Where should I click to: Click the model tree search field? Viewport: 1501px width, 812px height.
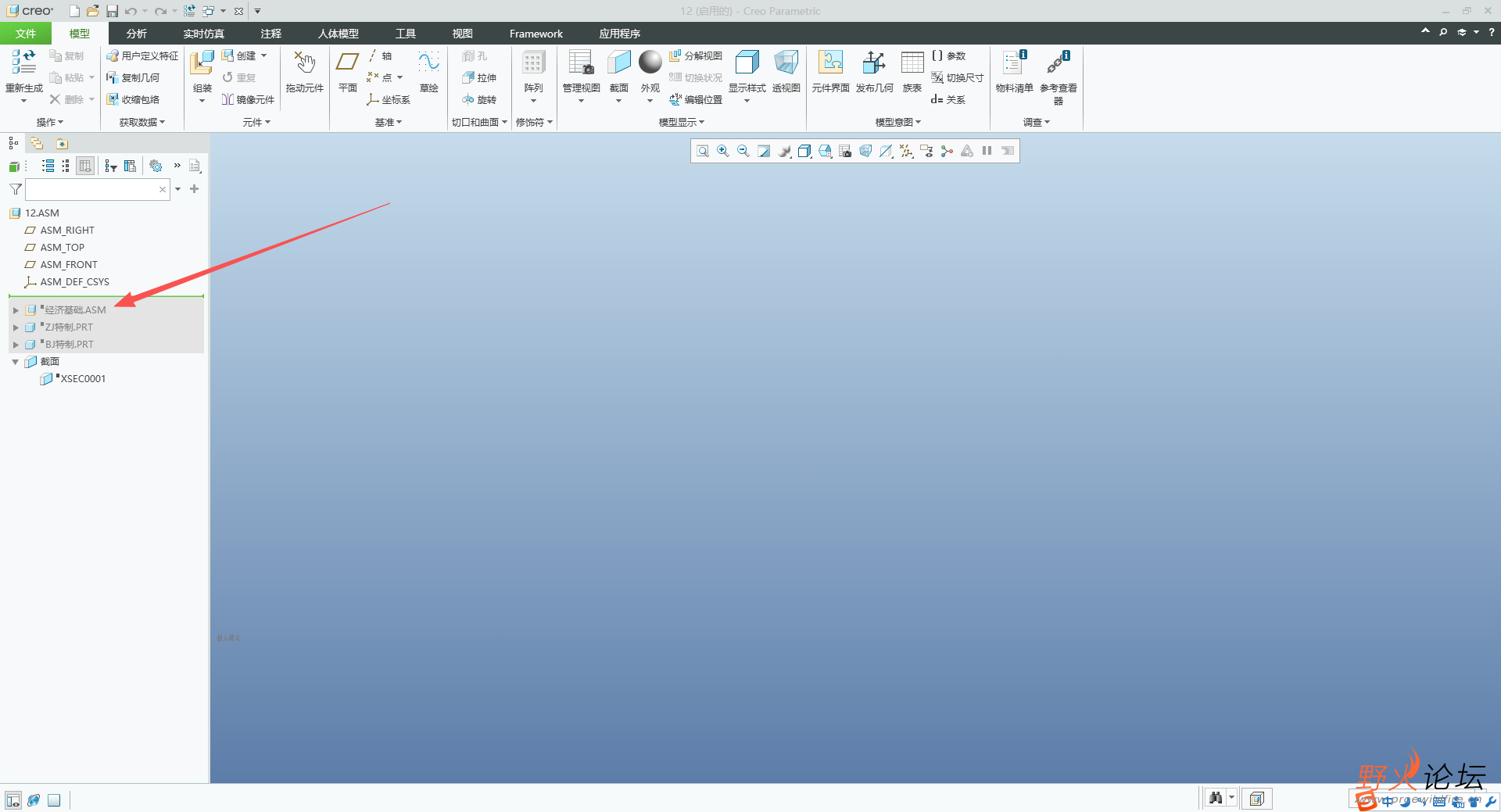pyautogui.click(x=98, y=189)
